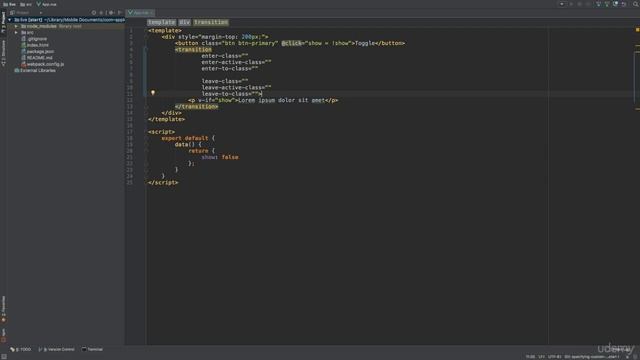Click the live breadcrumb in navigation bar
This screenshot has height=360, width=640.
tap(9, 4)
